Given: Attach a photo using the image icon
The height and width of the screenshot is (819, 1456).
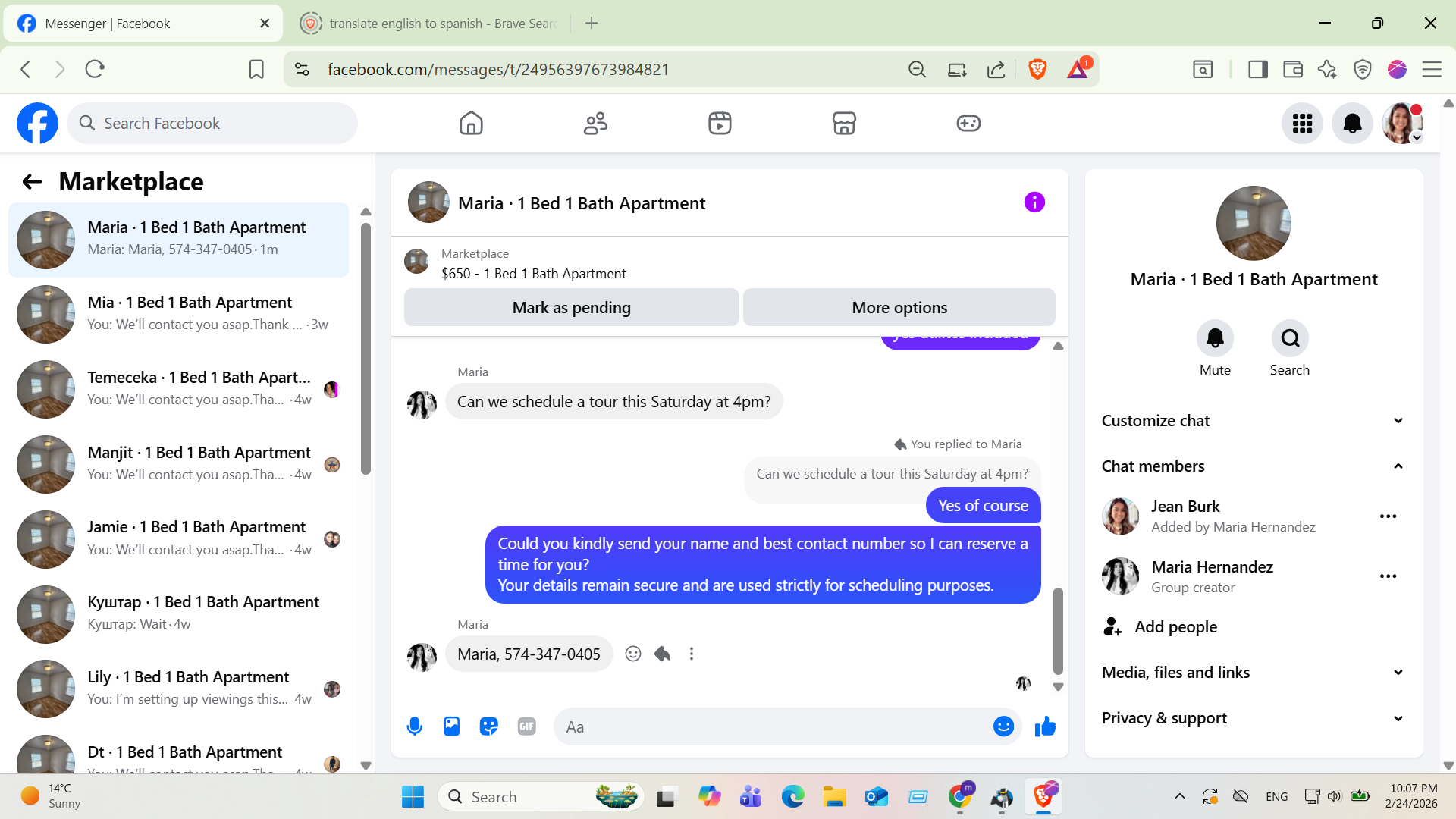Looking at the screenshot, I should pyautogui.click(x=451, y=726).
